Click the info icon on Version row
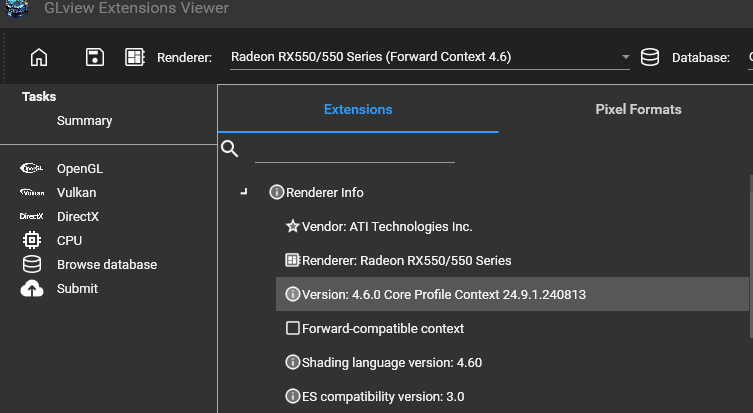The image size is (753, 413). tap(292, 294)
